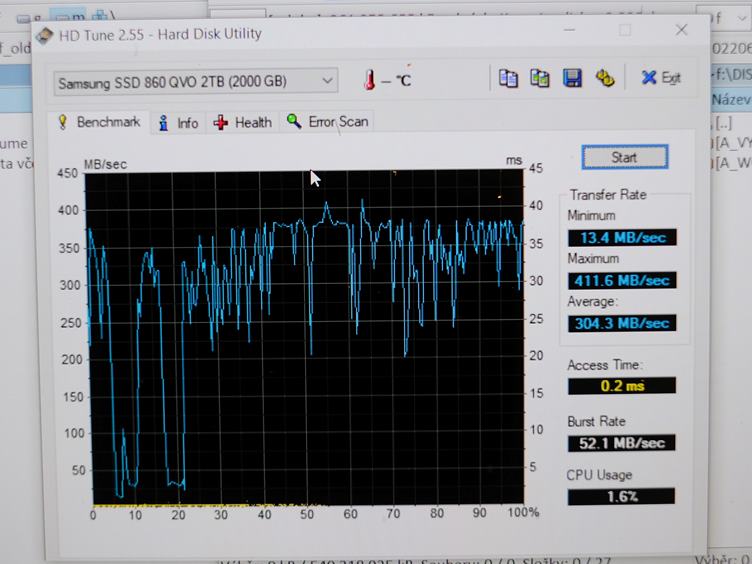Click the copy screenshot to clipboard icon
Image resolution: width=752 pixels, height=564 pixels.
pyautogui.click(x=540, y=78)
